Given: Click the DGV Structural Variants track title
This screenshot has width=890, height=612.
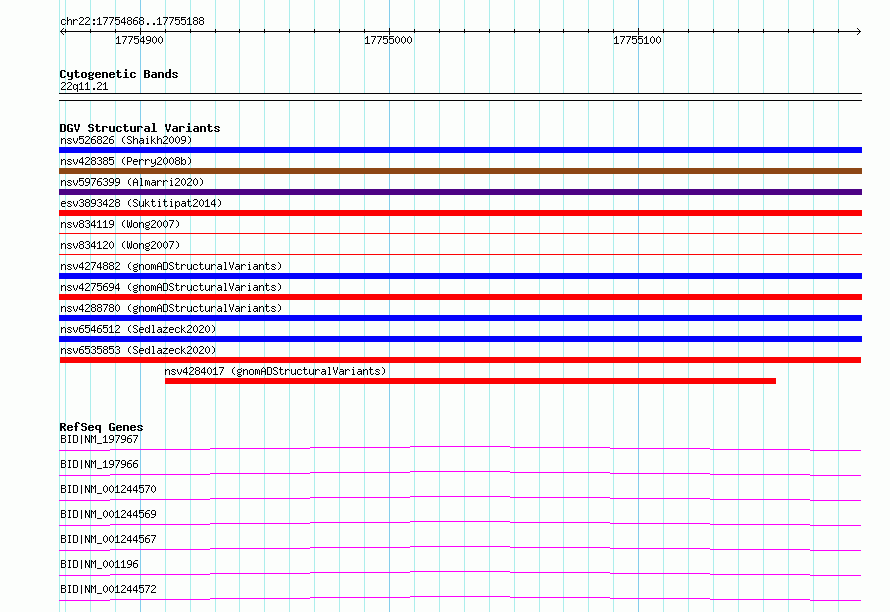Looking at the screenshot, I should pos(140,128).
